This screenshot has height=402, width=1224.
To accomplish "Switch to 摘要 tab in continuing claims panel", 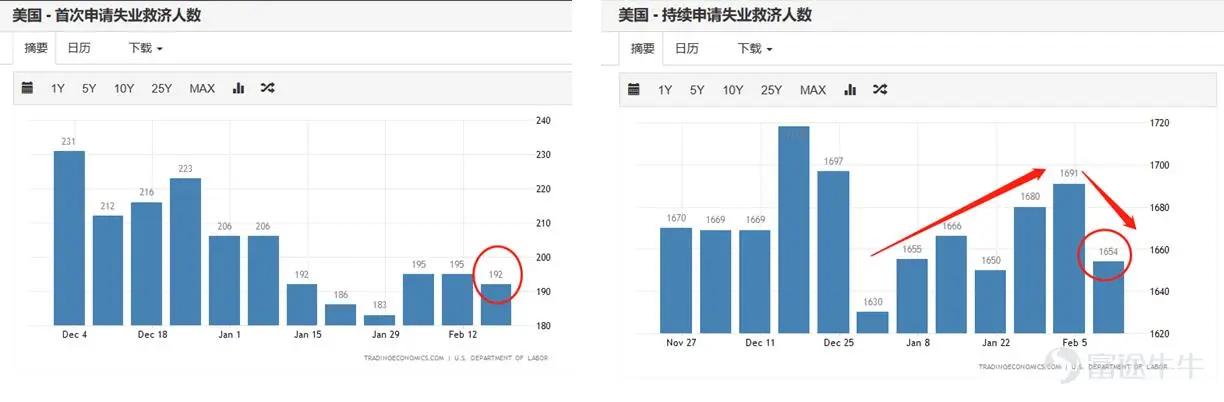I will pyautogui.click(x=643, y=48).
